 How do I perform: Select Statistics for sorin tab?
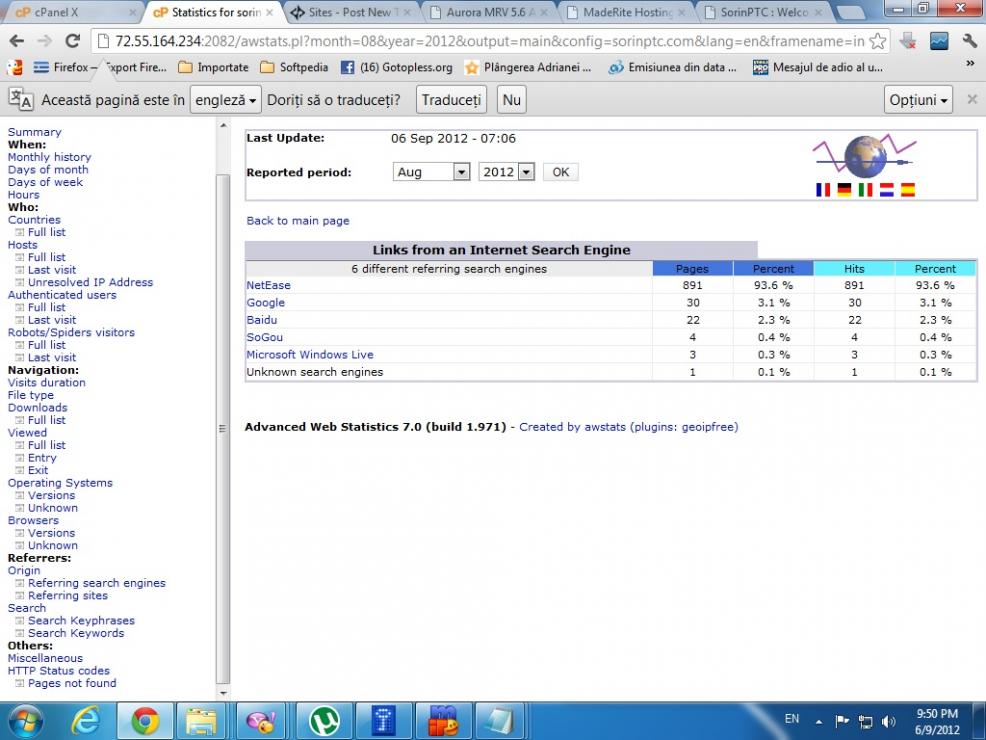tap(213, 12)
